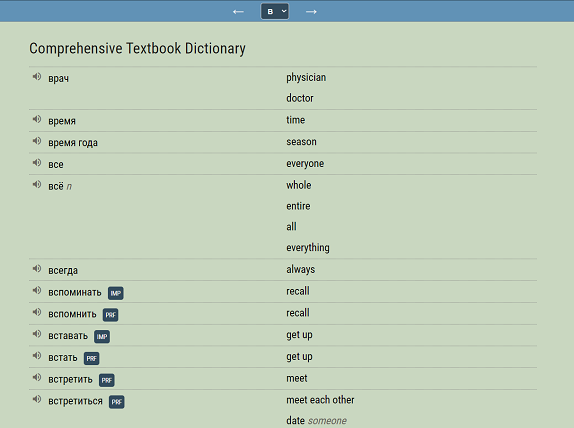Click the translation 'everyone'
Screen dimensions: 574x428
tap(305, 164)
